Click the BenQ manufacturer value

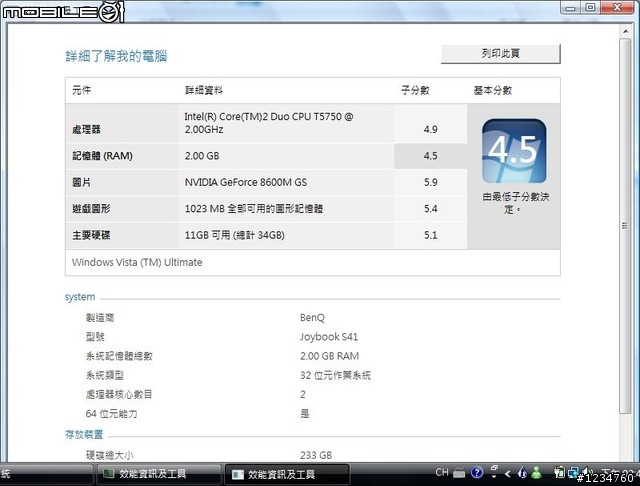[312, 317]
